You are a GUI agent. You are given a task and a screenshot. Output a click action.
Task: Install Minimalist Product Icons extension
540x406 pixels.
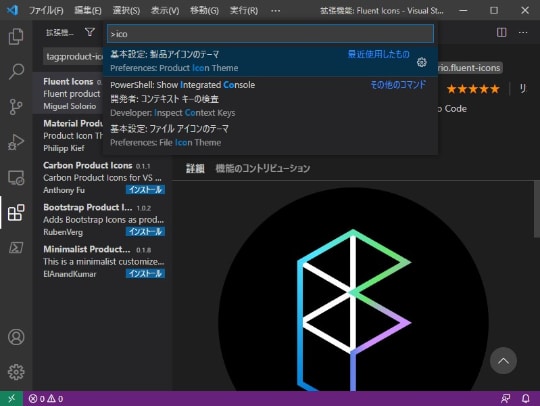click(145, 274)
